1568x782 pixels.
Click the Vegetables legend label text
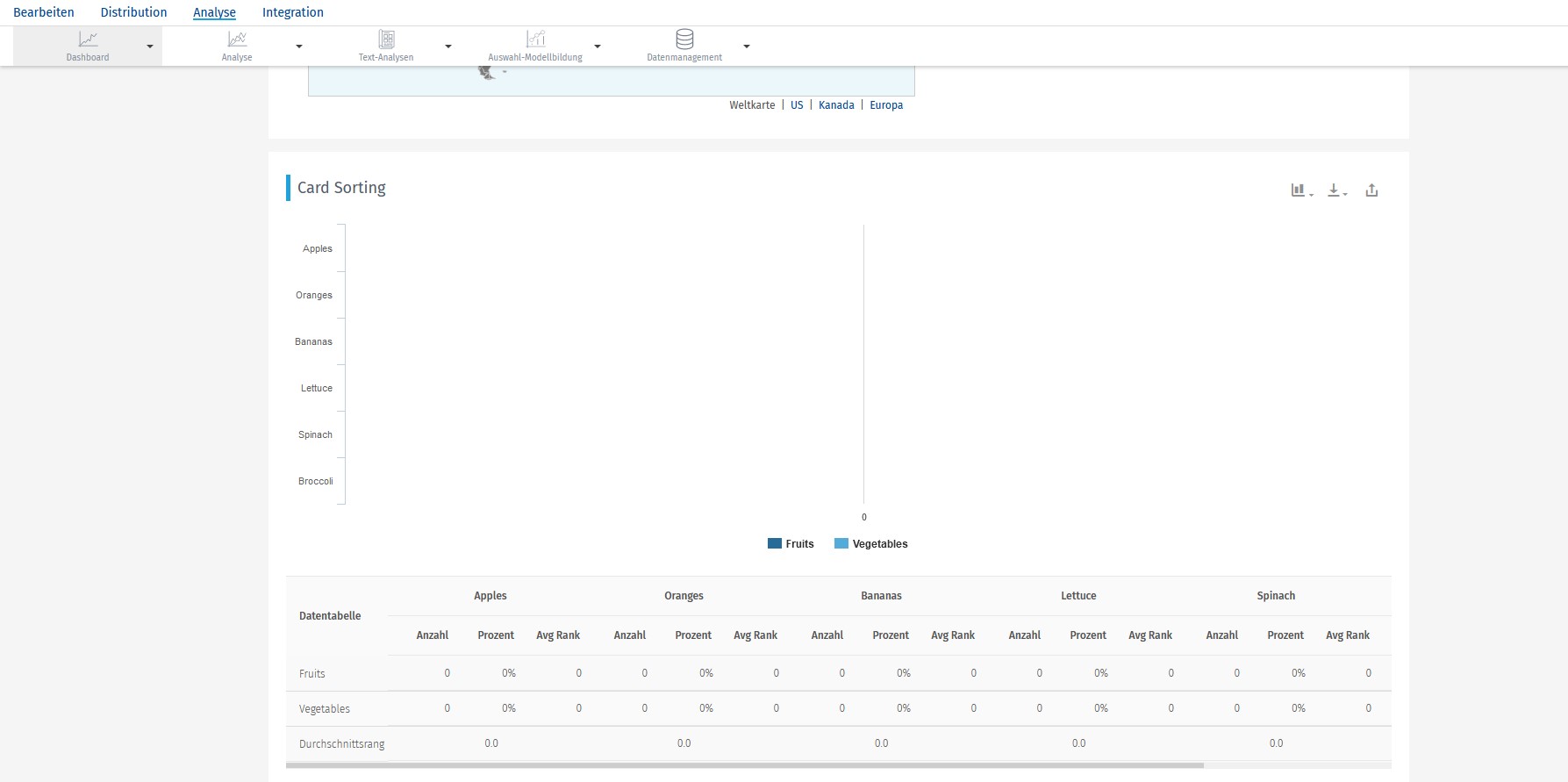point(880,544)
